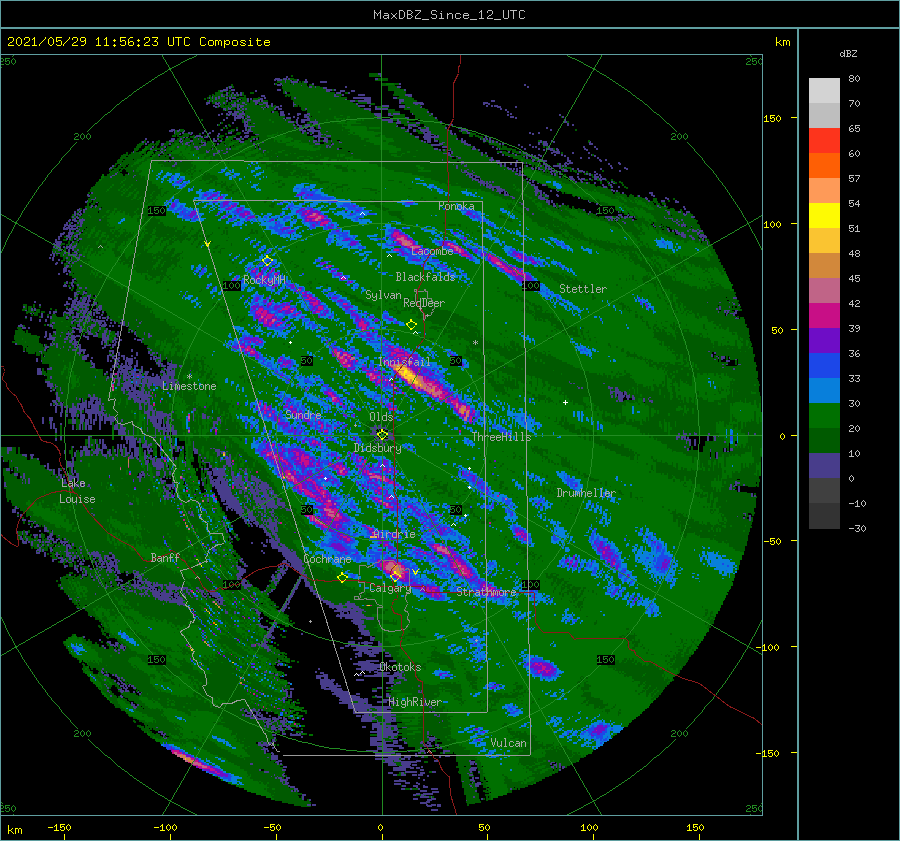Click the 2021/05/29 11:56:23 UTC timestamp

pyautogui.click(x=99, y=42)
